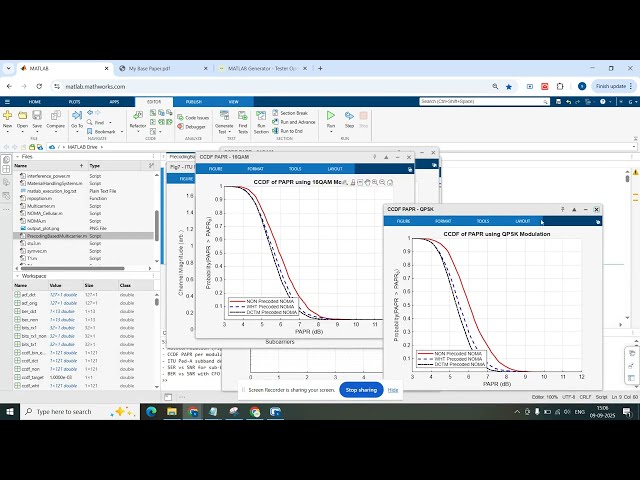Click the restore view icon on 16QAM axes toolbar

[x=390, y=182]
